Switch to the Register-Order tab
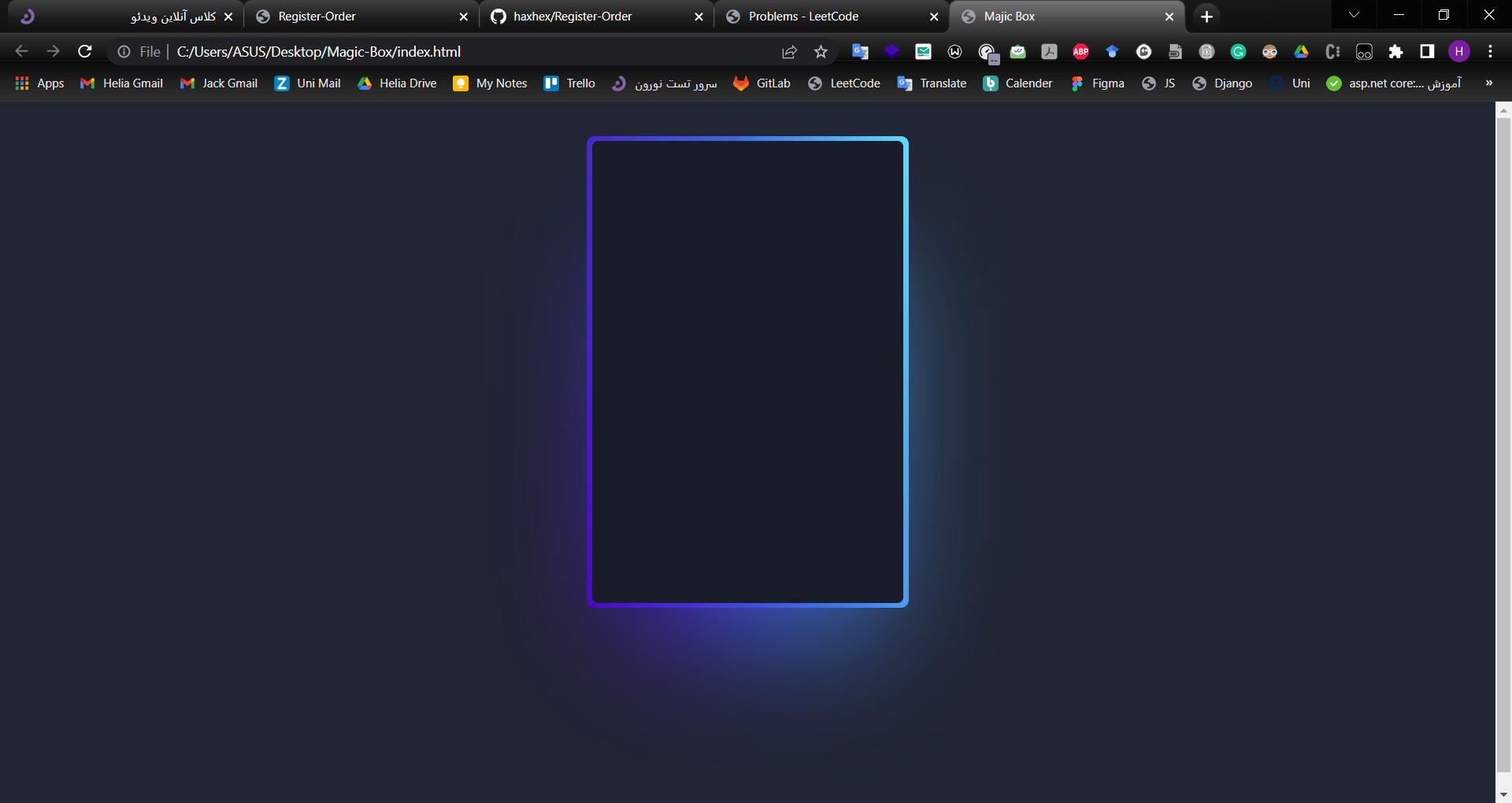Viewport: 1512px width, 803px height. (x=318, y=16)
